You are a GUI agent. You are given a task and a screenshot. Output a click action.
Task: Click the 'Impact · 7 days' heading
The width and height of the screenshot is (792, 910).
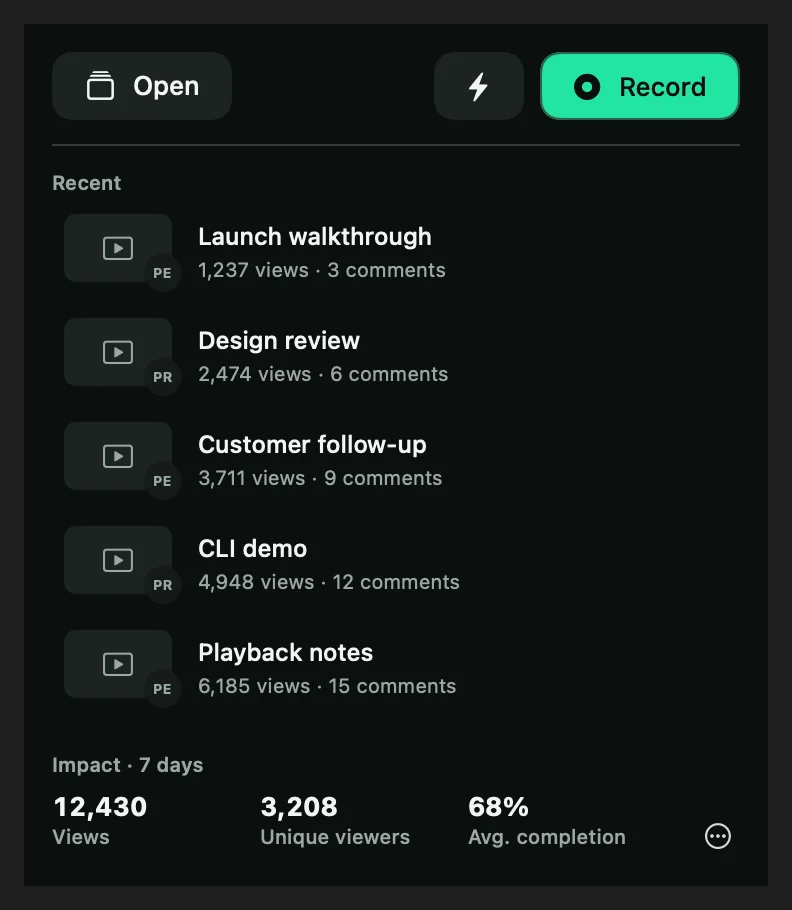[128, 765]
